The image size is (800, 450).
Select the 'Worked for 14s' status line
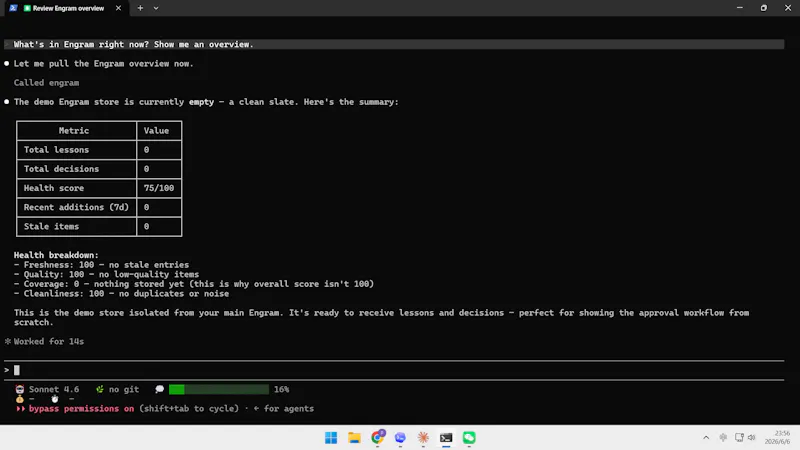(49, 341)
